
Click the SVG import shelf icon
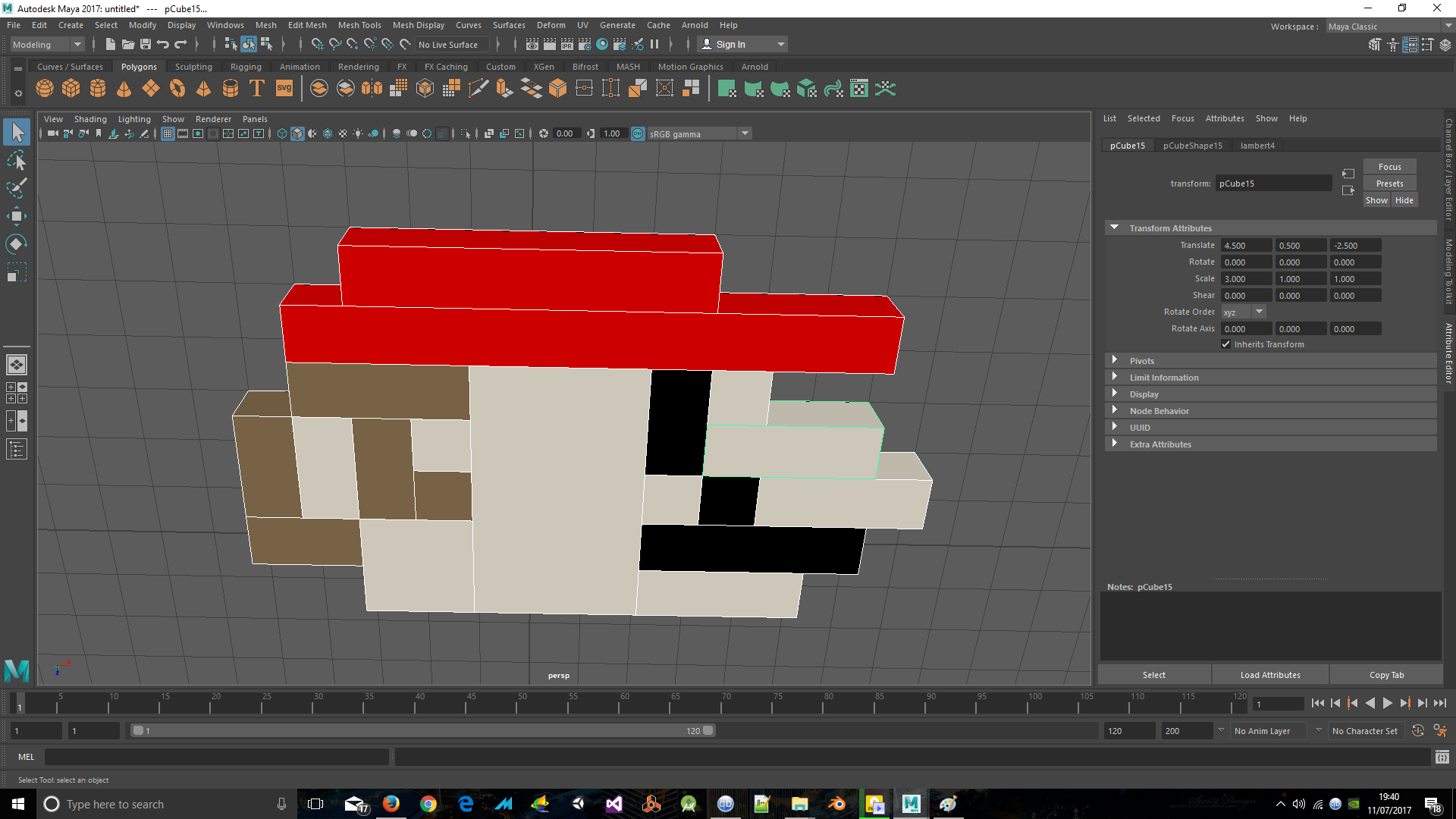click(284, 89)
